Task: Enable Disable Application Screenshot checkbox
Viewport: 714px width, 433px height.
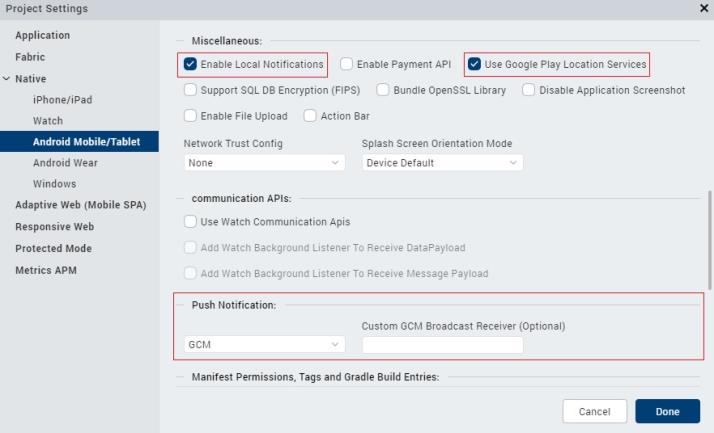Action: pyautogui.click(x=529, y=90)
